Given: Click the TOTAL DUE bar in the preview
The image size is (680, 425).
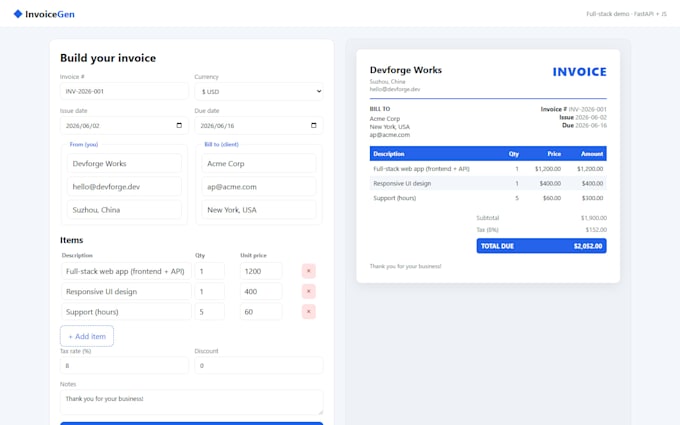Looking at the screenshot, I should (541, 246).
